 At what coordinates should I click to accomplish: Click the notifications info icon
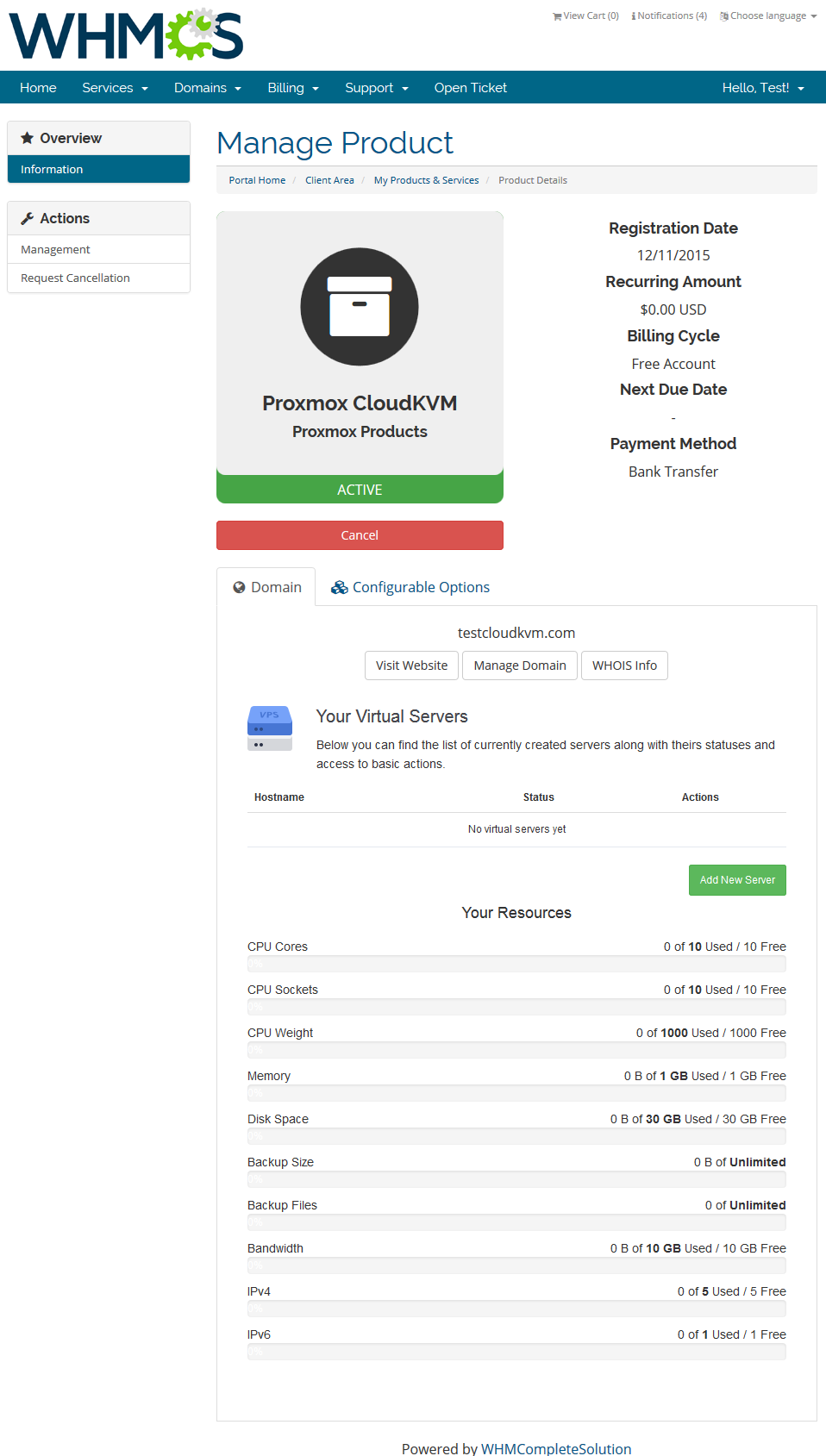click(x=634, y=16)
